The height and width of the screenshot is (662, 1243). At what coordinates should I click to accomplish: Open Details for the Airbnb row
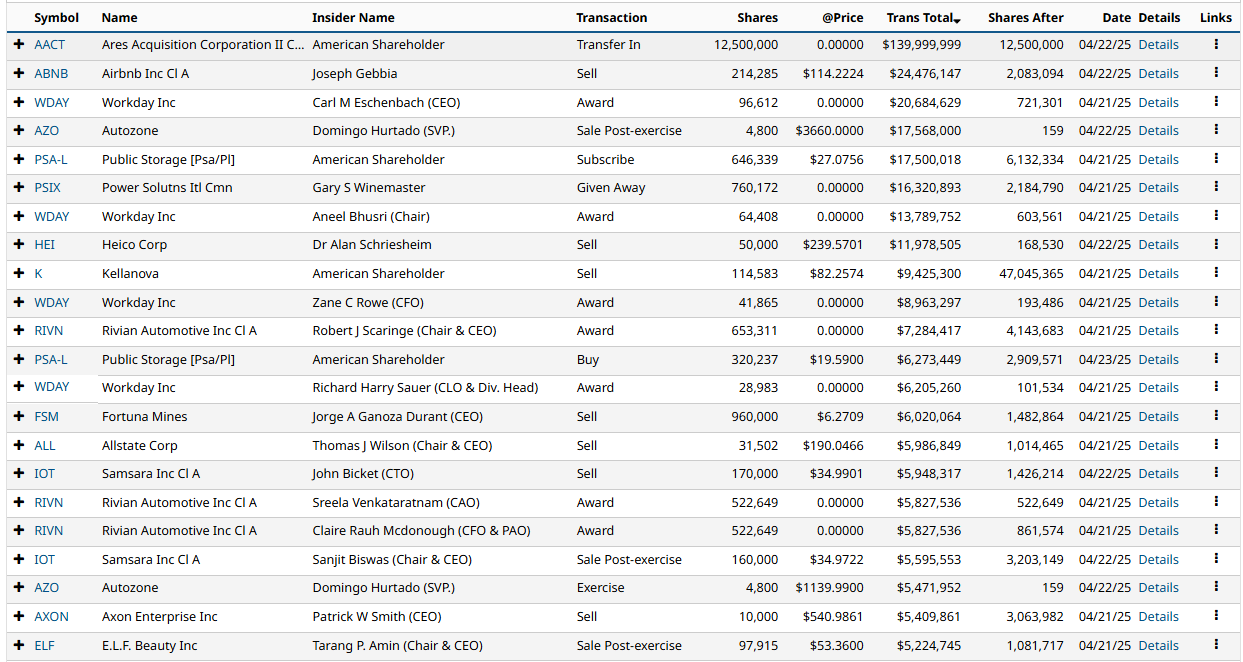coord(1158,73)
